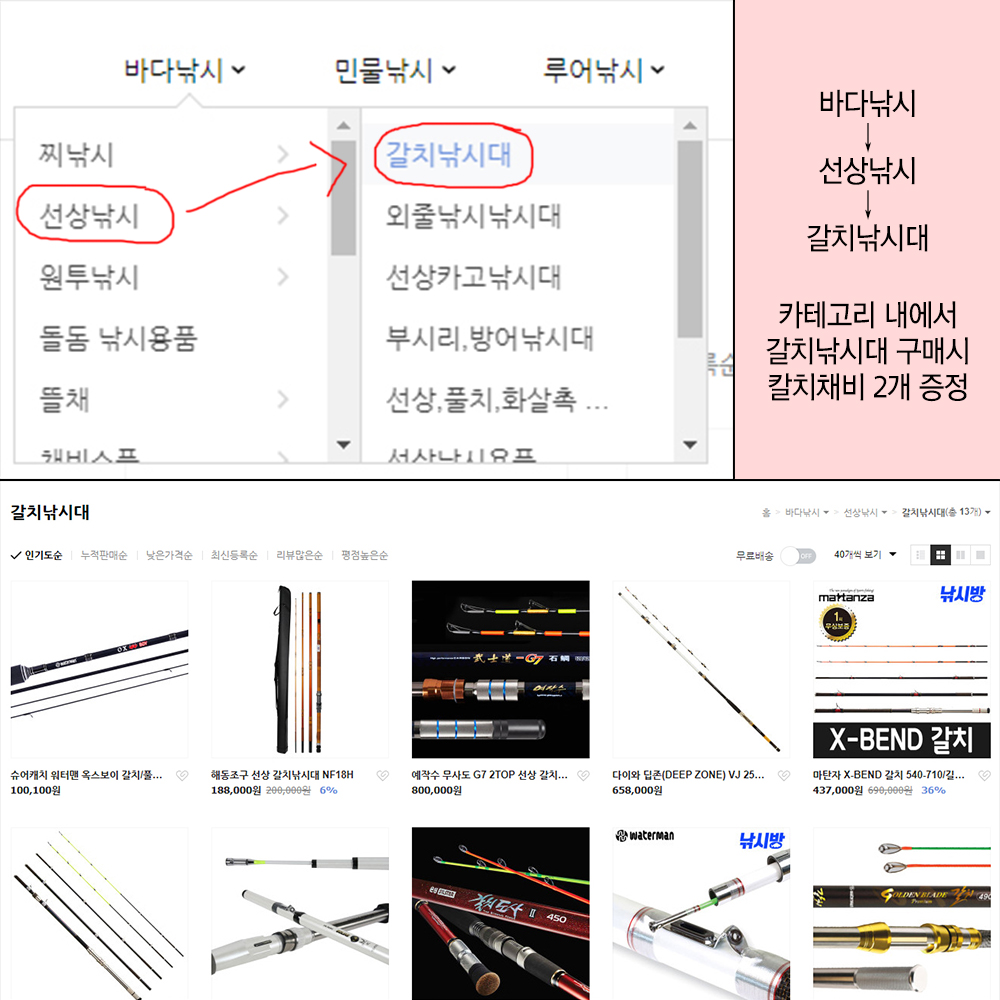Click heart icon for 해동조구 NF18H rod
1000x1000 pixels.
[x=383, y=776]
